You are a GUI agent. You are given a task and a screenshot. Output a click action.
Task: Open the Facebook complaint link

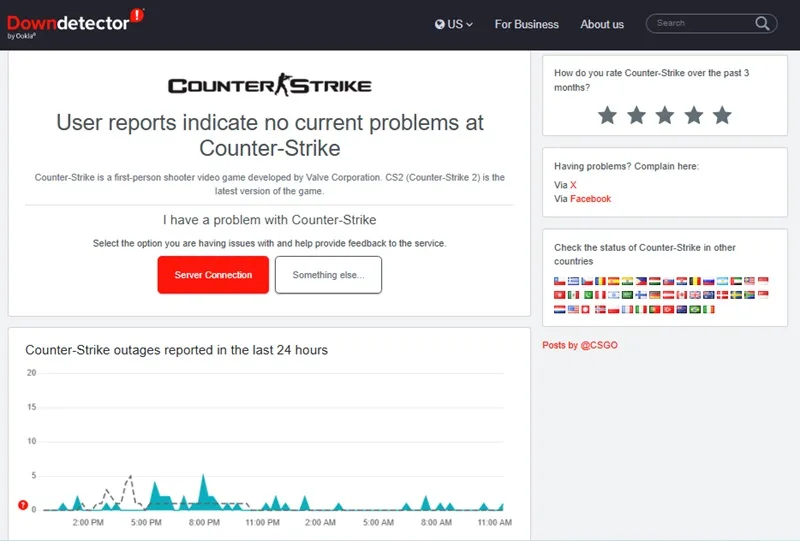pos(590,199)
